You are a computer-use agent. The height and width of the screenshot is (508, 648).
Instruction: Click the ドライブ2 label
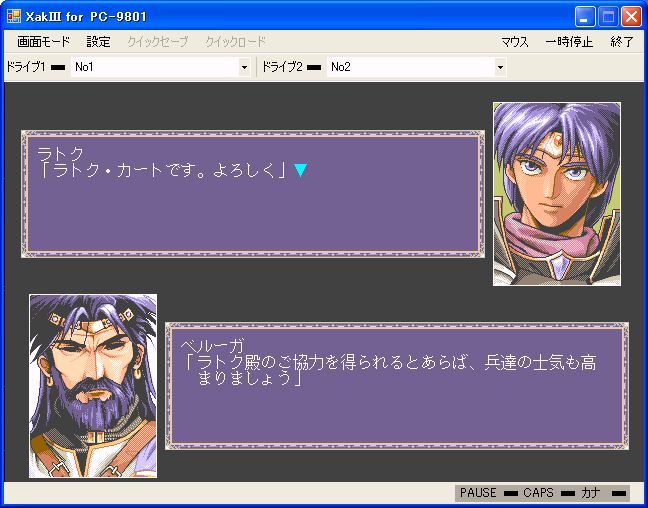coord(282,67)
